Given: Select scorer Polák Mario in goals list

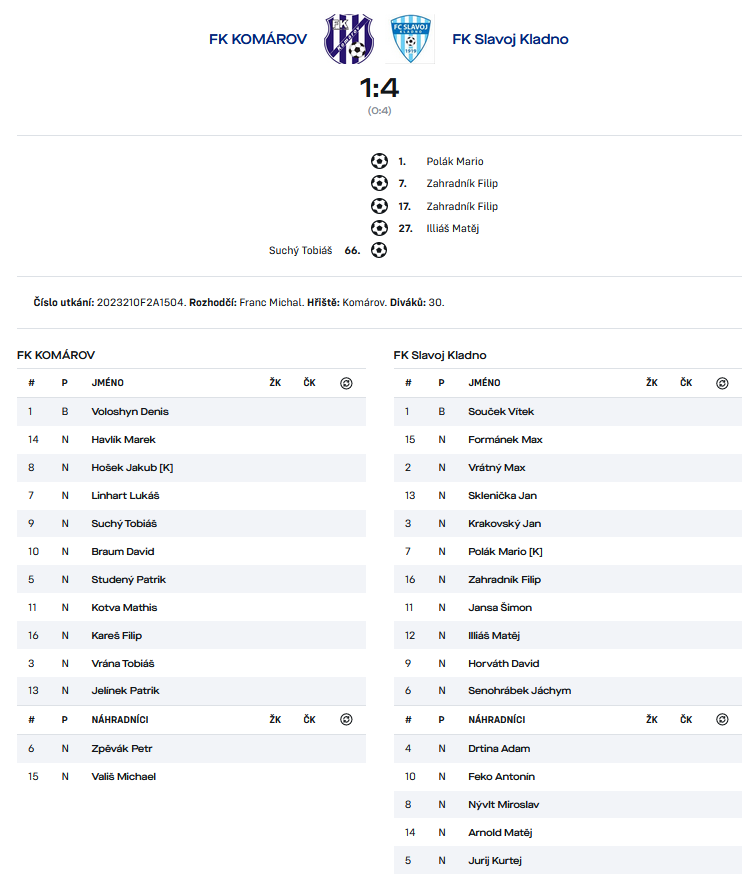Looking at the screenshot, I should (455, 161).
